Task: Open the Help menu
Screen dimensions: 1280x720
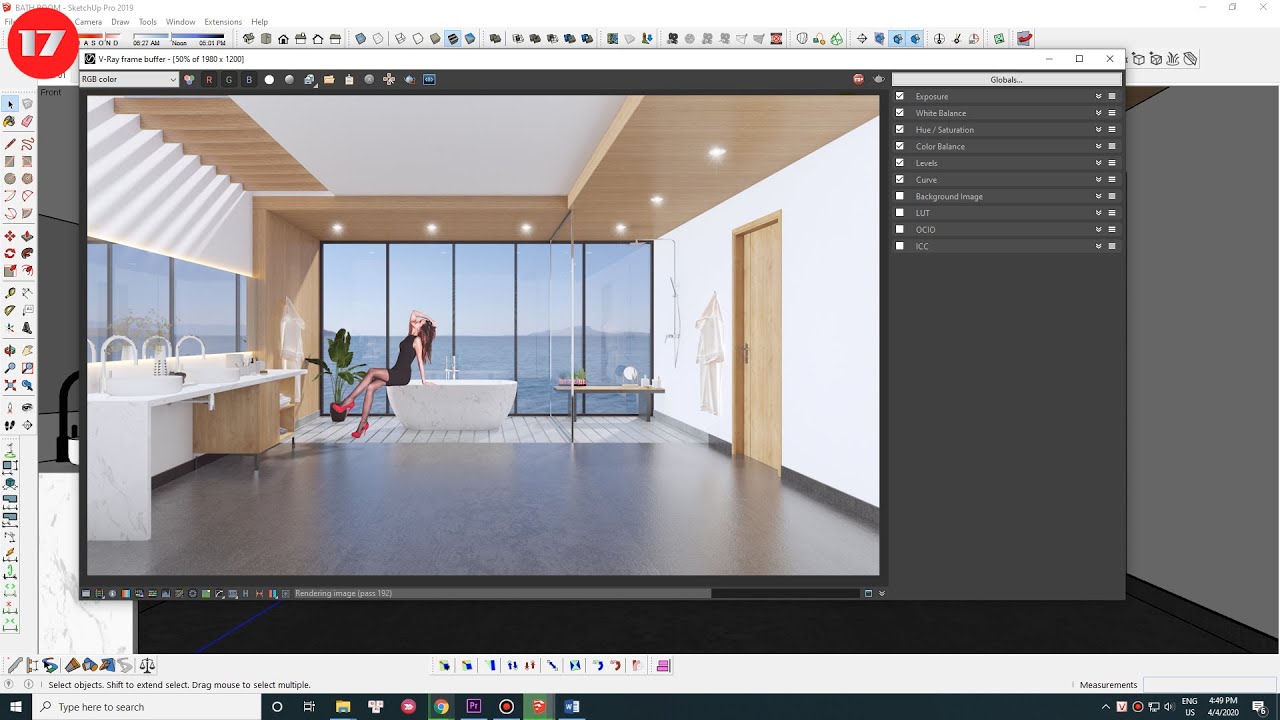Action: (259, 21)
